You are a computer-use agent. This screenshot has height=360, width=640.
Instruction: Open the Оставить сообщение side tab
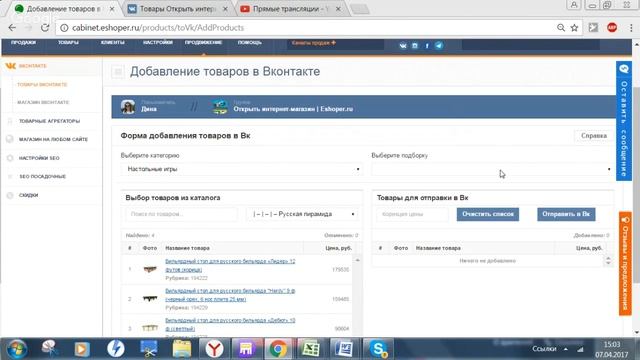(624, 121)
